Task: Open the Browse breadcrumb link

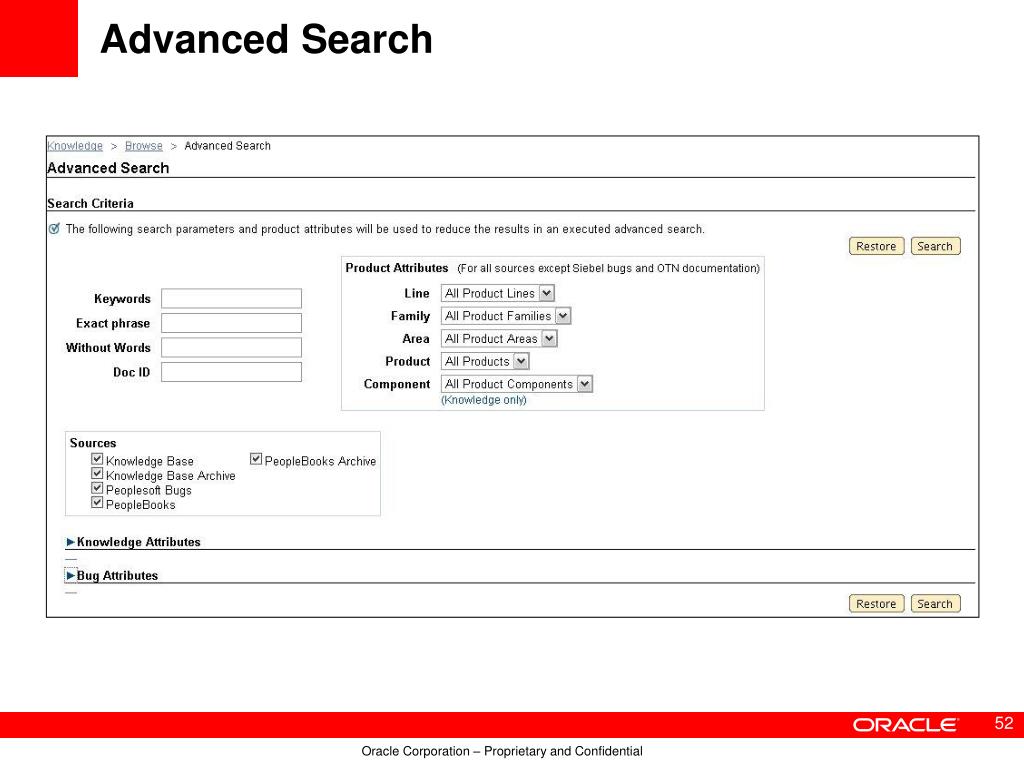Action: (x=144, y=146)
